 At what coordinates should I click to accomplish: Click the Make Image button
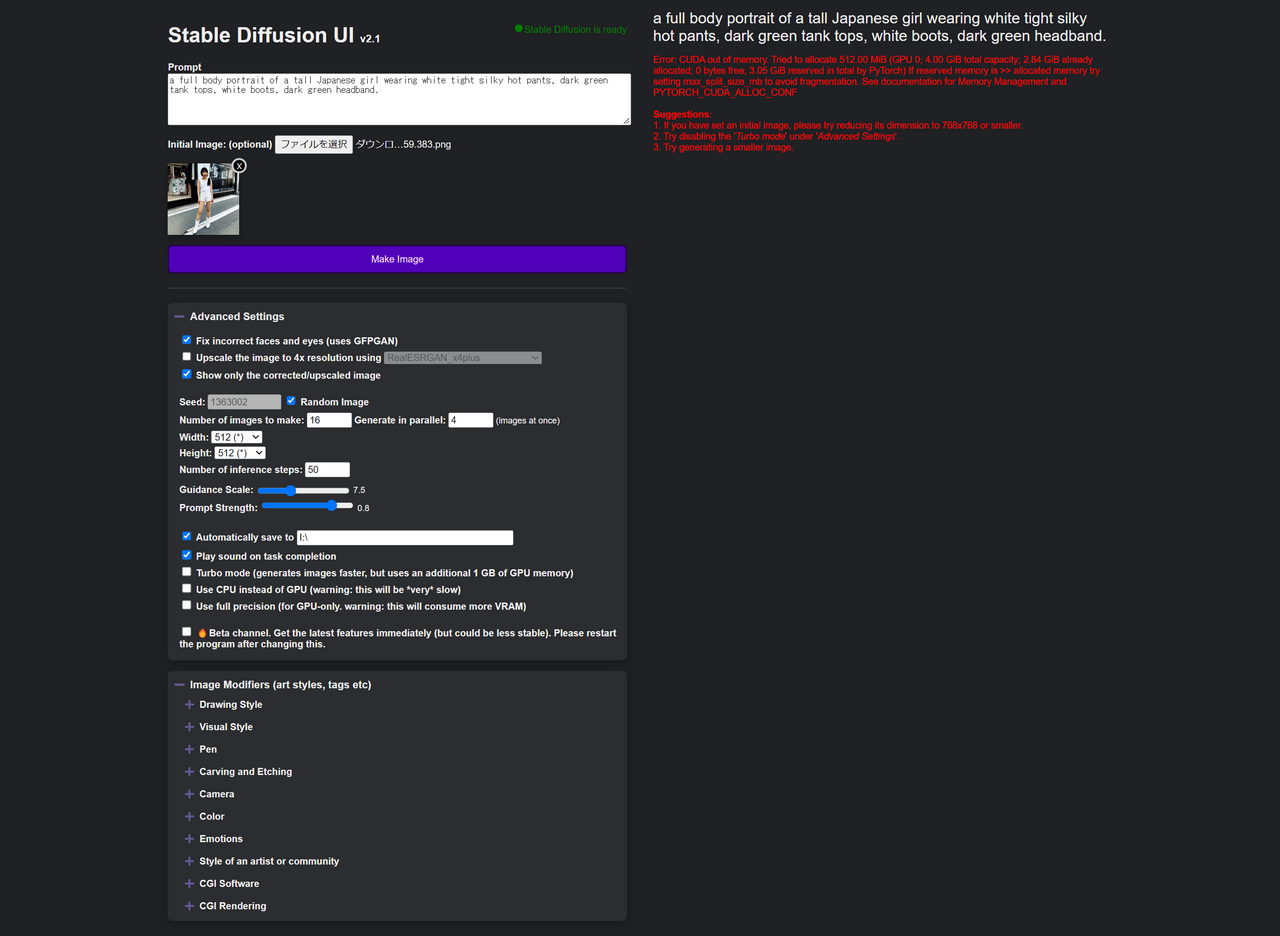[x=397, y=259]
